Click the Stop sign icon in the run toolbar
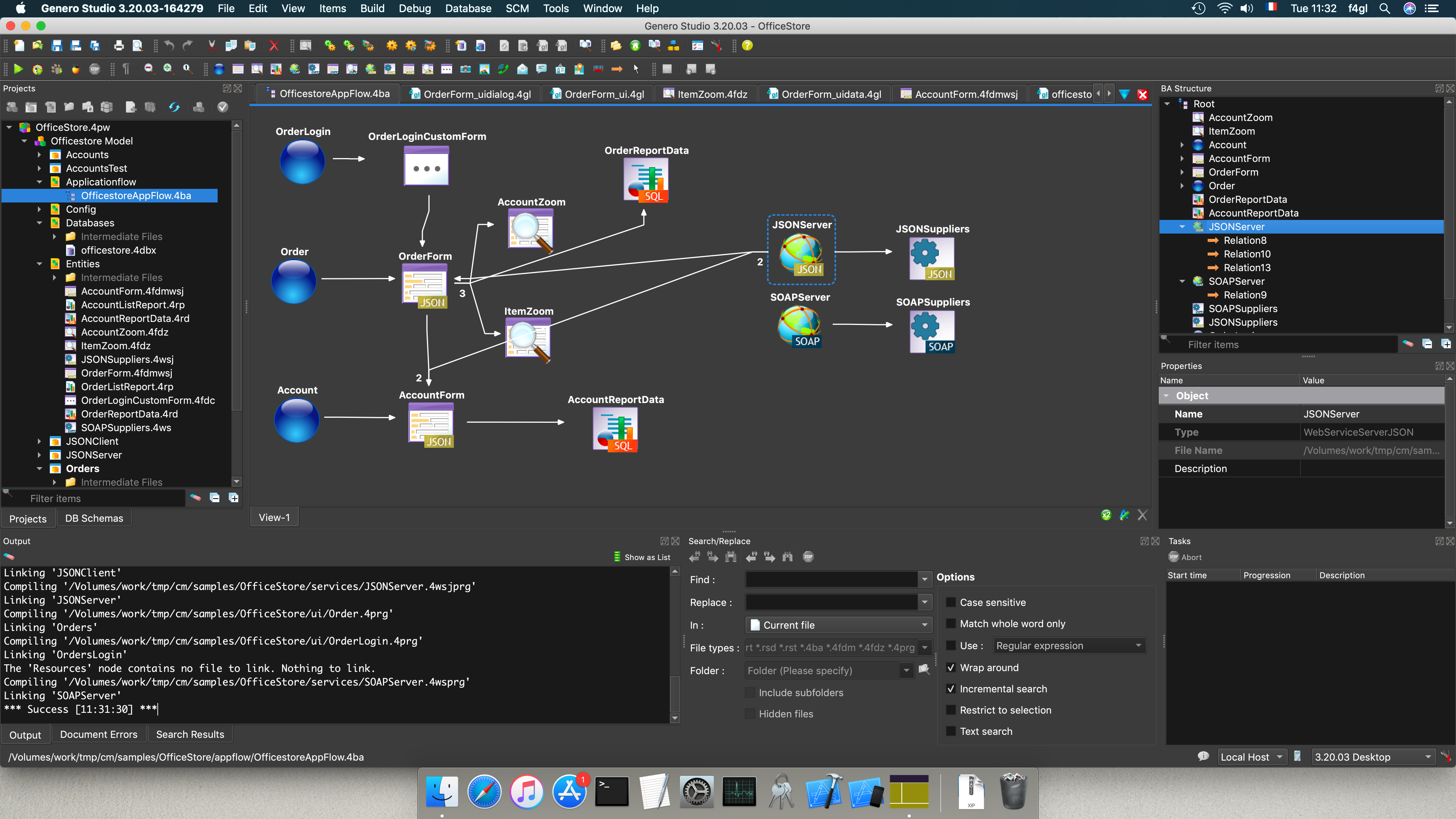 click(94, 69)
